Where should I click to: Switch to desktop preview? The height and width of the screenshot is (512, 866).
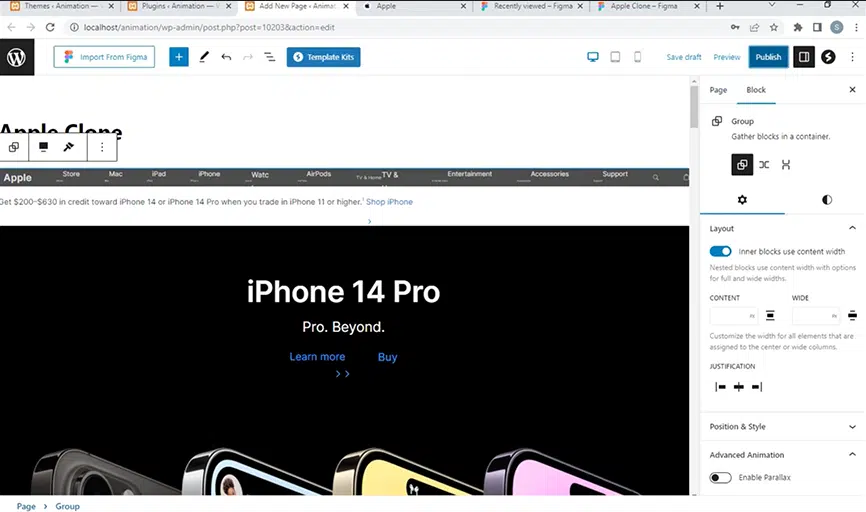pos(593,57)
